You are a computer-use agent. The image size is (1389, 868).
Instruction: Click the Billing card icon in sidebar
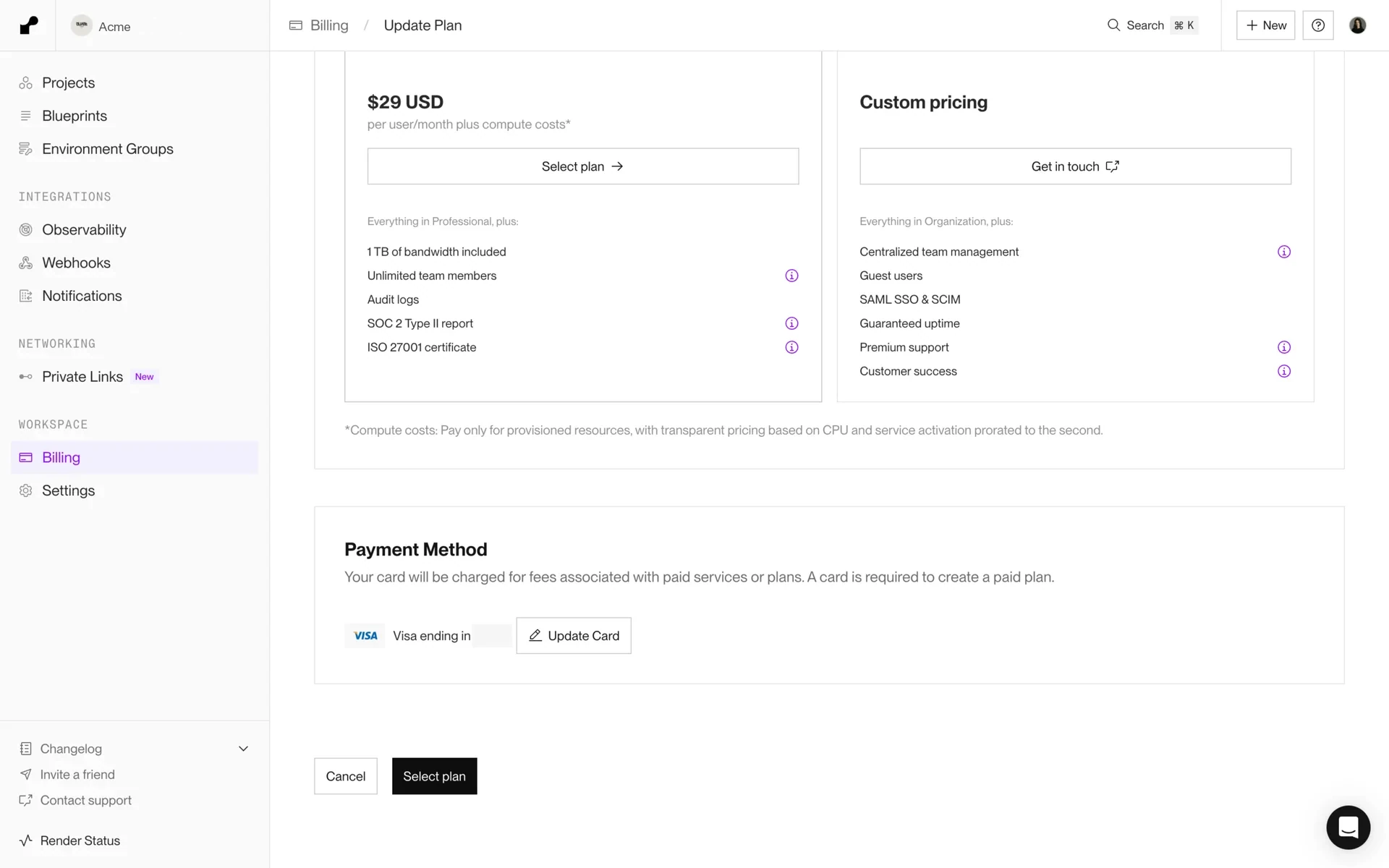pyautogui.click(x=26, y=457)
